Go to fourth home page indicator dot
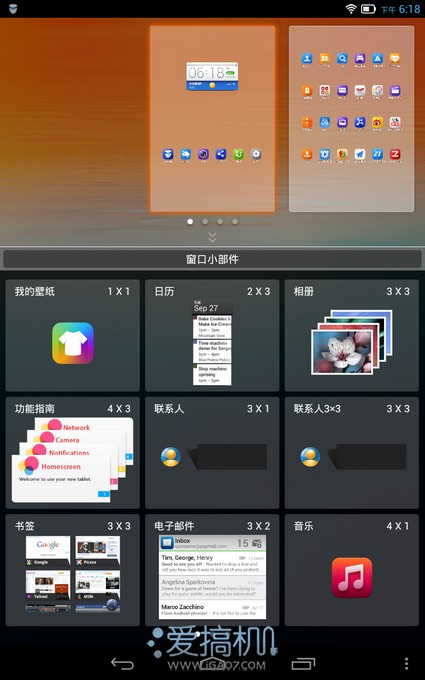425x680 pixels. pos(235,222)
